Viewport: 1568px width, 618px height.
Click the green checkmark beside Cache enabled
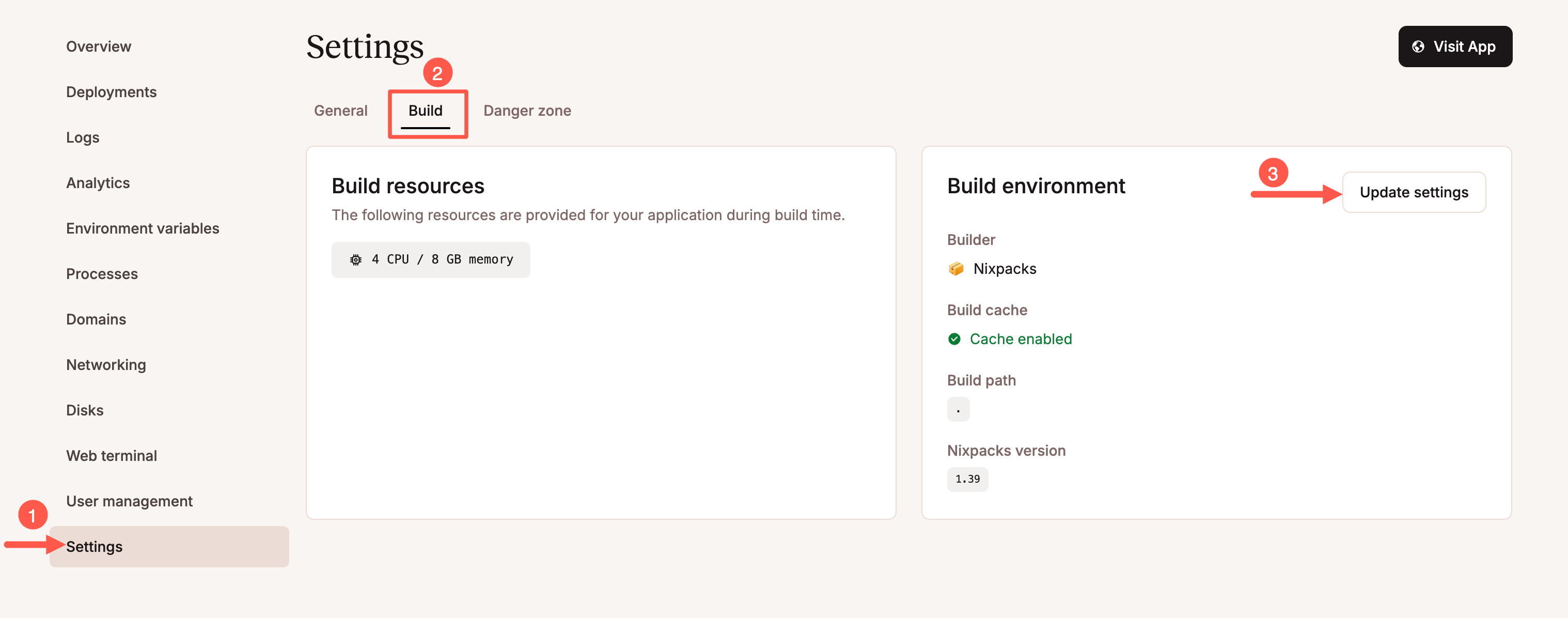coord(955,339)
